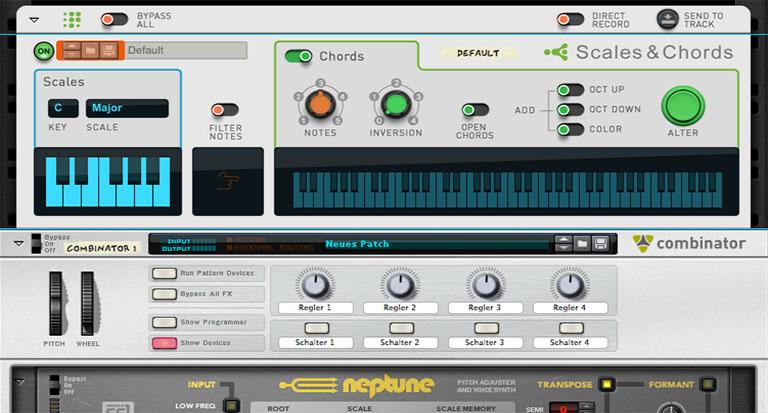Open the Combinator browse patch folder icon

click(x=582, y=243)
